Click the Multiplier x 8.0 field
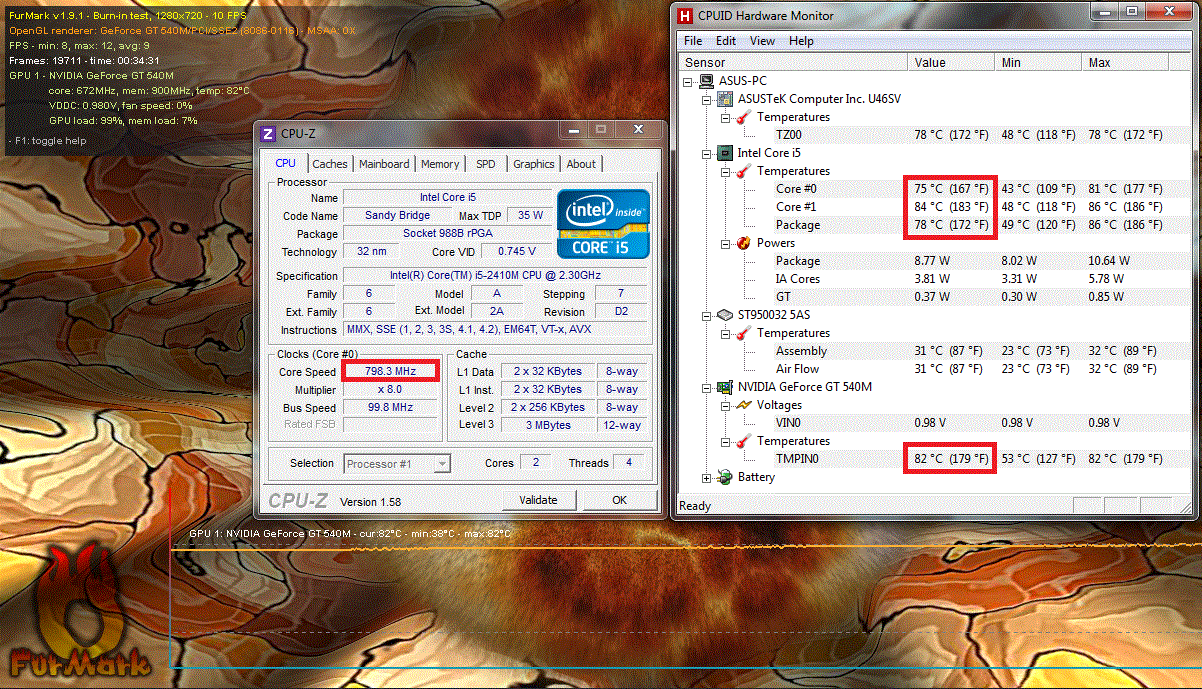This screenshot has width=1202, height=689. click(x=391, y=389)
